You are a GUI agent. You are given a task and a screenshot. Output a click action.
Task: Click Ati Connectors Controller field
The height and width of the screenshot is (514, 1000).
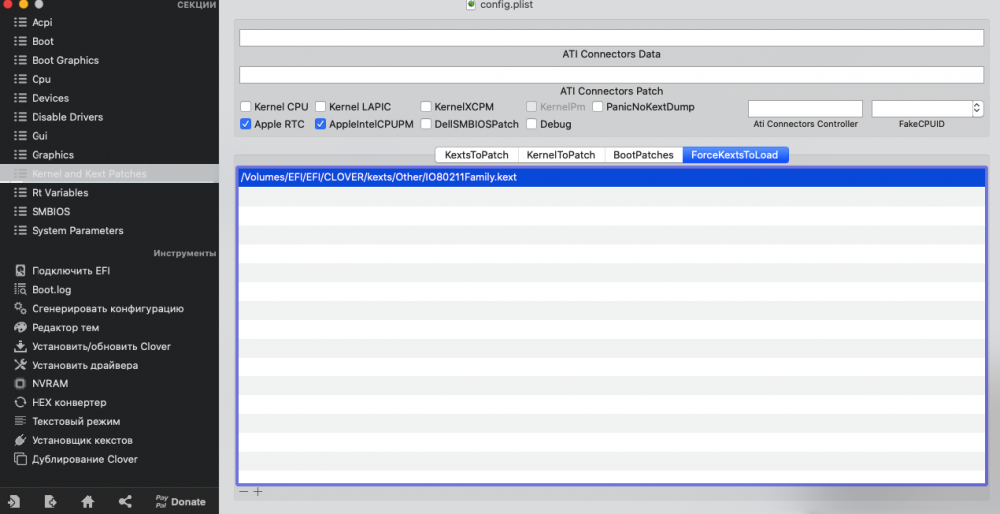[x=805, y=108]
